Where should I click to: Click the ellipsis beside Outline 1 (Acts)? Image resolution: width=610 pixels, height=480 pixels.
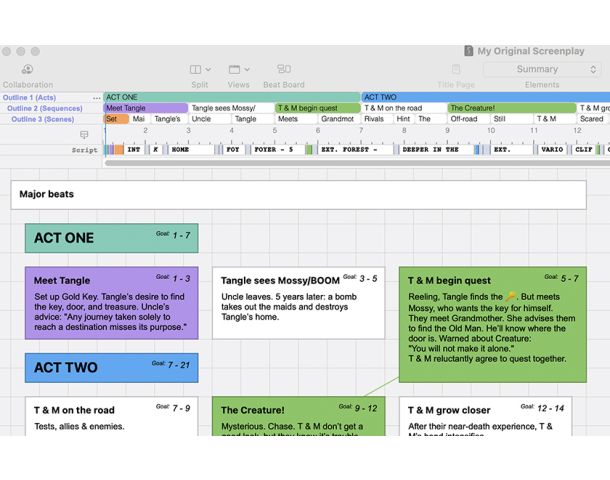click(x=97, y=98)
